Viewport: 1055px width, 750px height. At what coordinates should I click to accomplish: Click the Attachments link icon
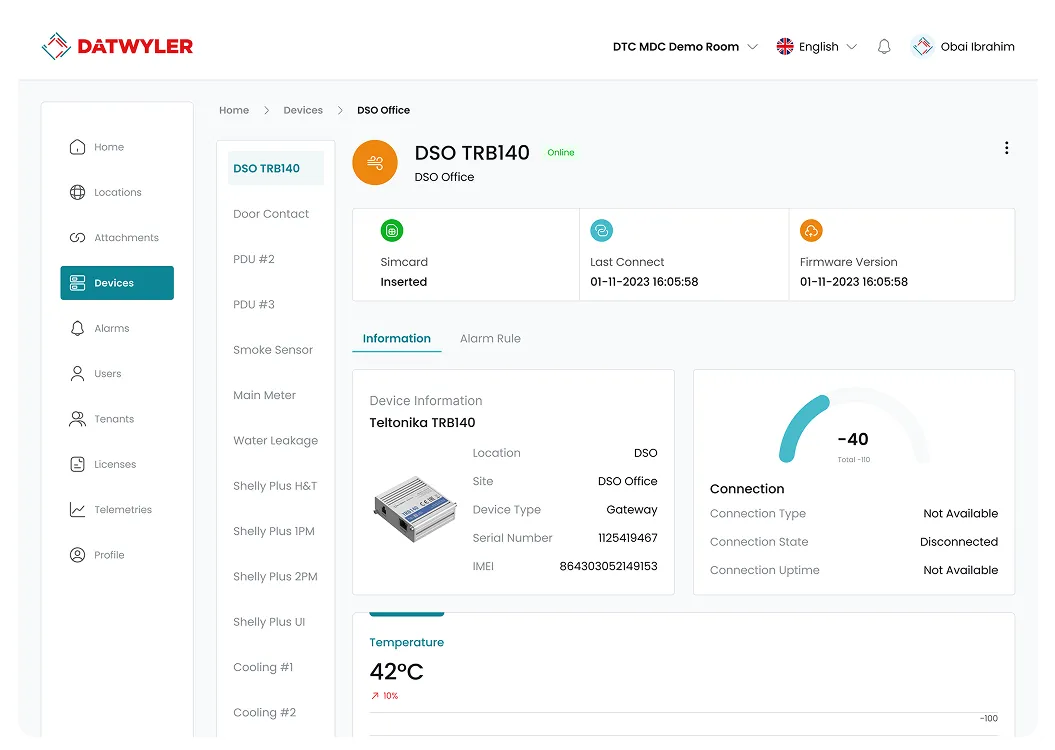(77, 237)
